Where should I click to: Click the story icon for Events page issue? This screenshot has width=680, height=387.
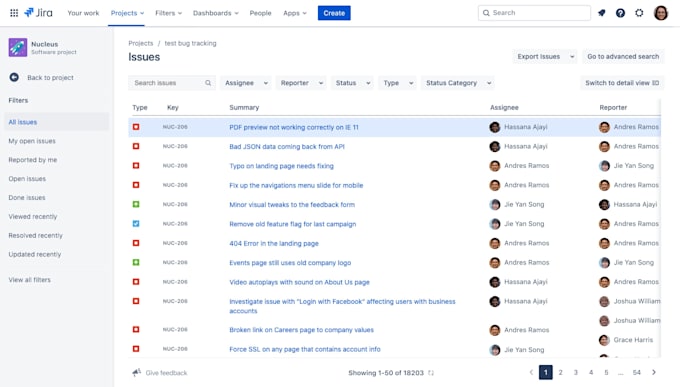click(136, 262)
